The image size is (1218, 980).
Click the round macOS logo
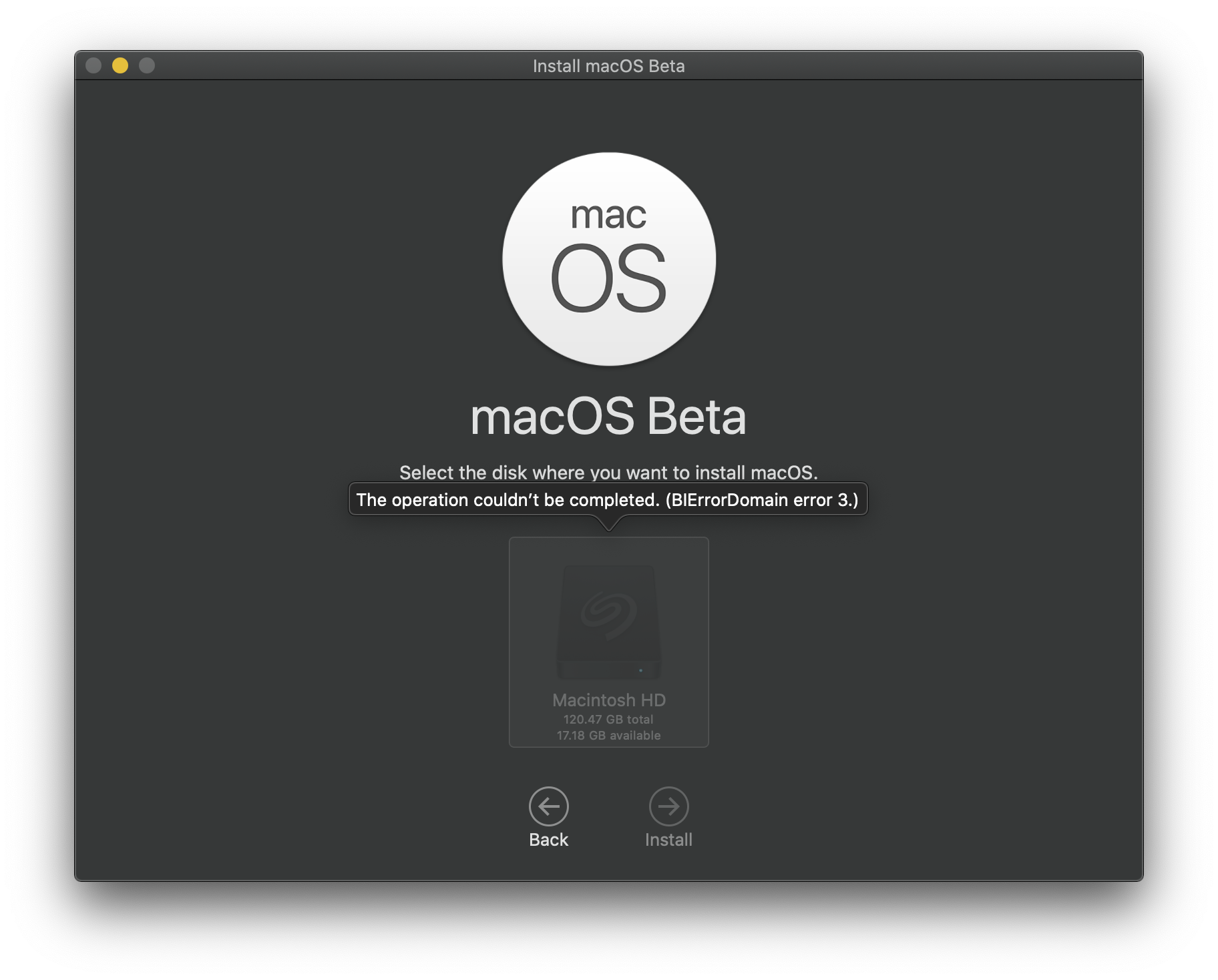609,259
